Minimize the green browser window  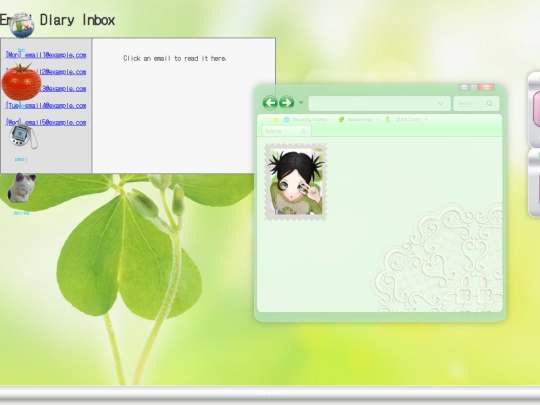click(464, 87)
